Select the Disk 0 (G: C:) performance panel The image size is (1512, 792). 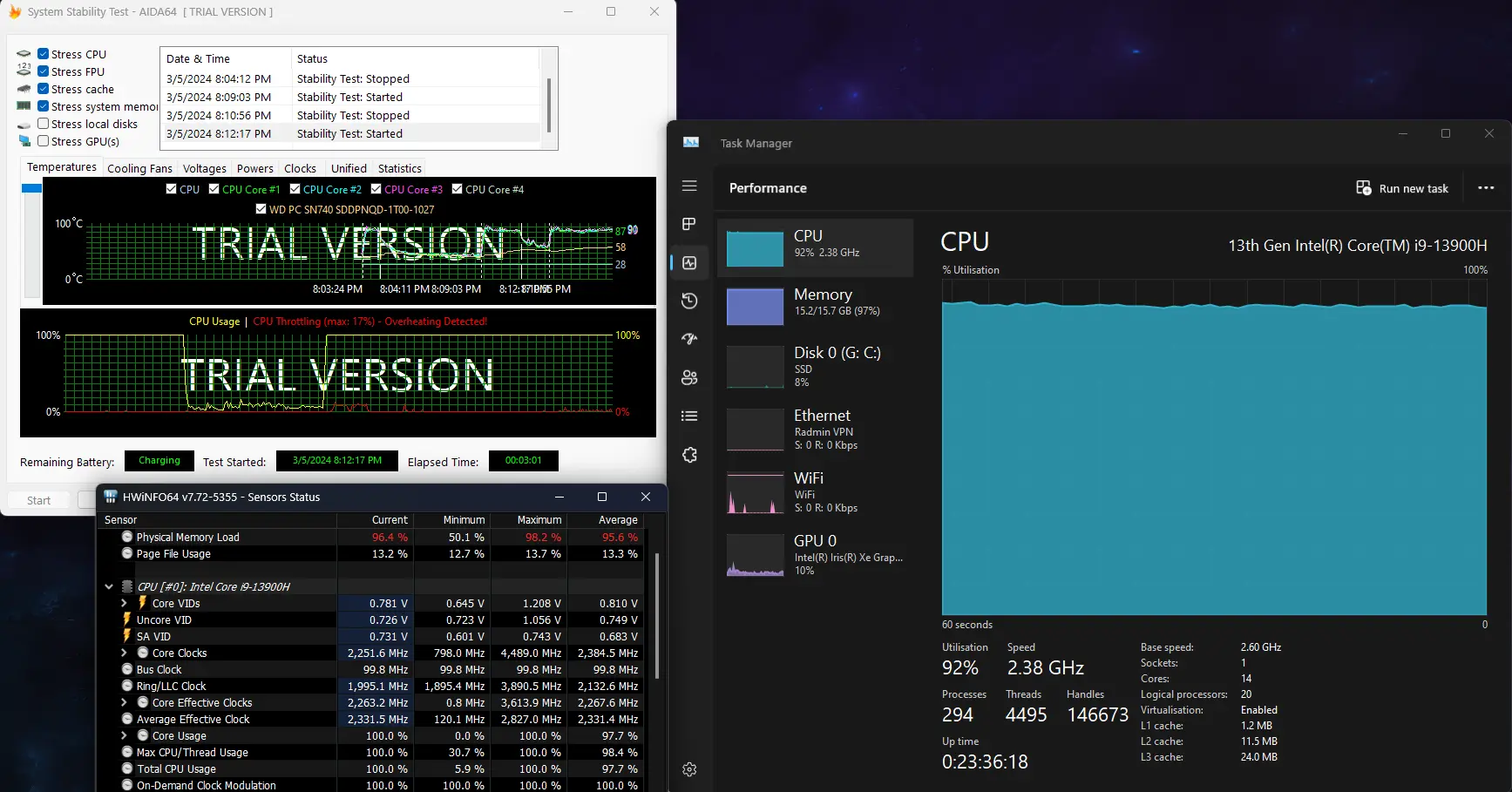pyautogui.click(x=815, y=366)
